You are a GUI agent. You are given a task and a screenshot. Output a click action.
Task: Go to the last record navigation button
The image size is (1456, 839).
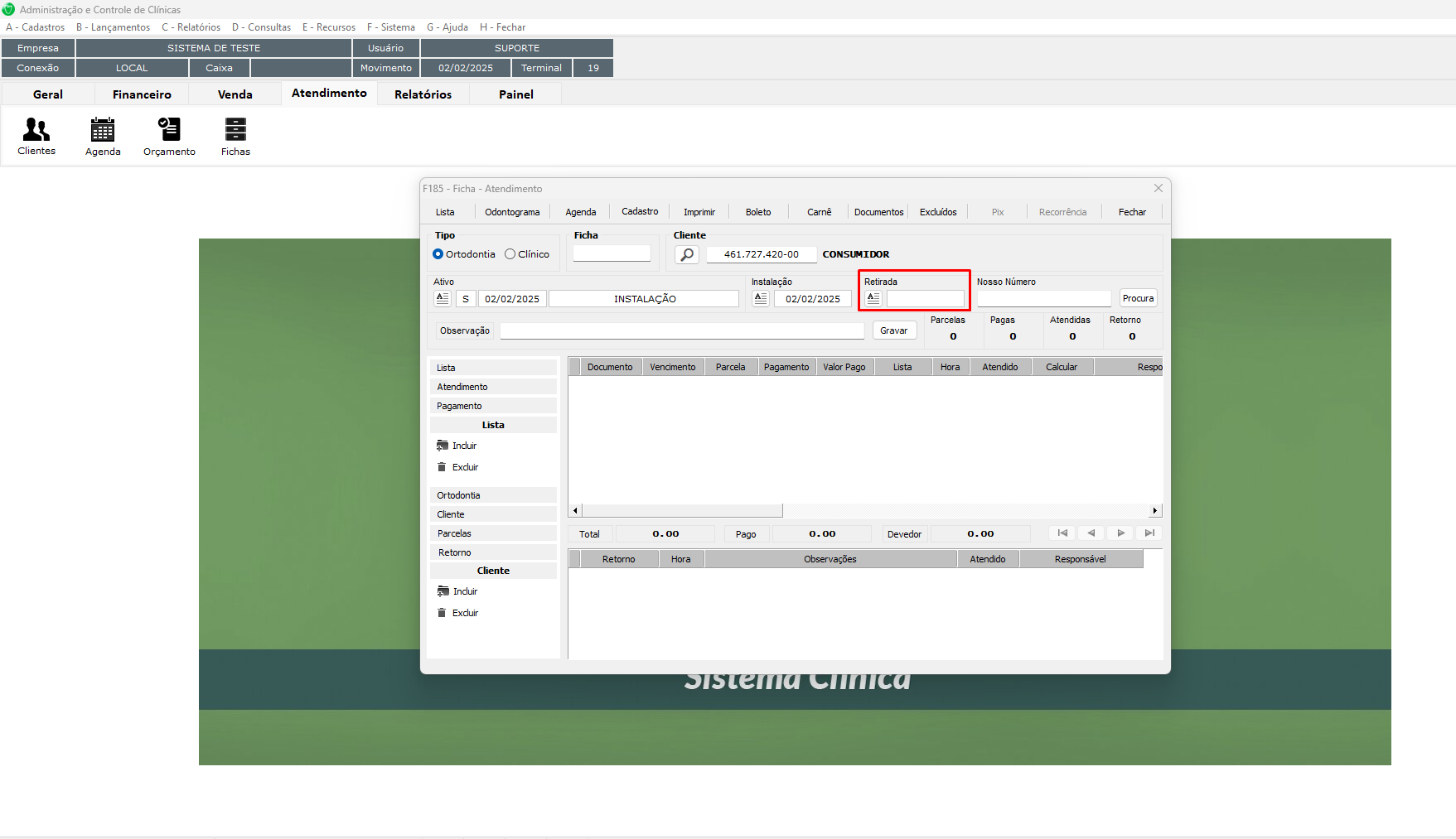pyautogui.click(x=1149, y=533)
